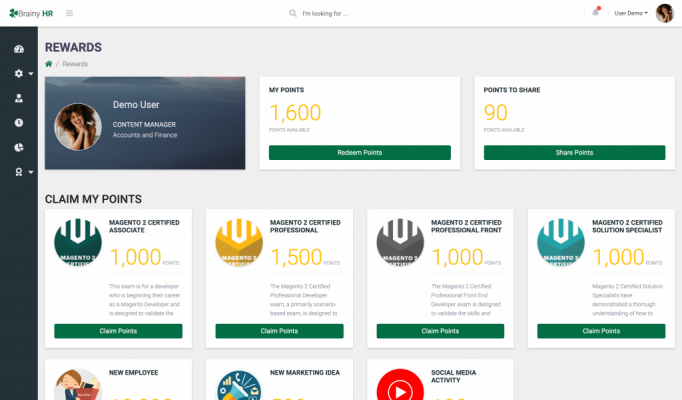Image resolution: width=682 pixels, height=400 pixels.
Task: Click the teal Magento Solution Specialist badge
Action: 561,242
